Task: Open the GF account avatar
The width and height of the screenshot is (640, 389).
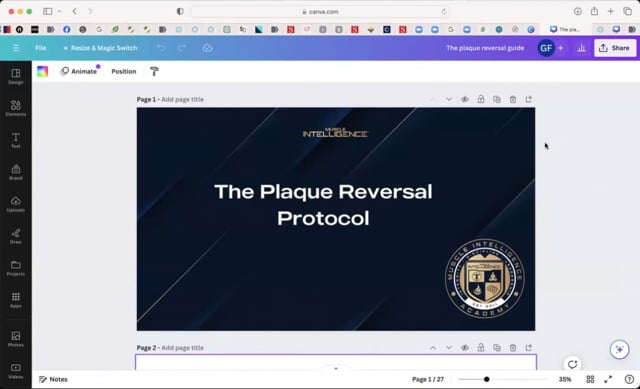Action: [546, 48]
